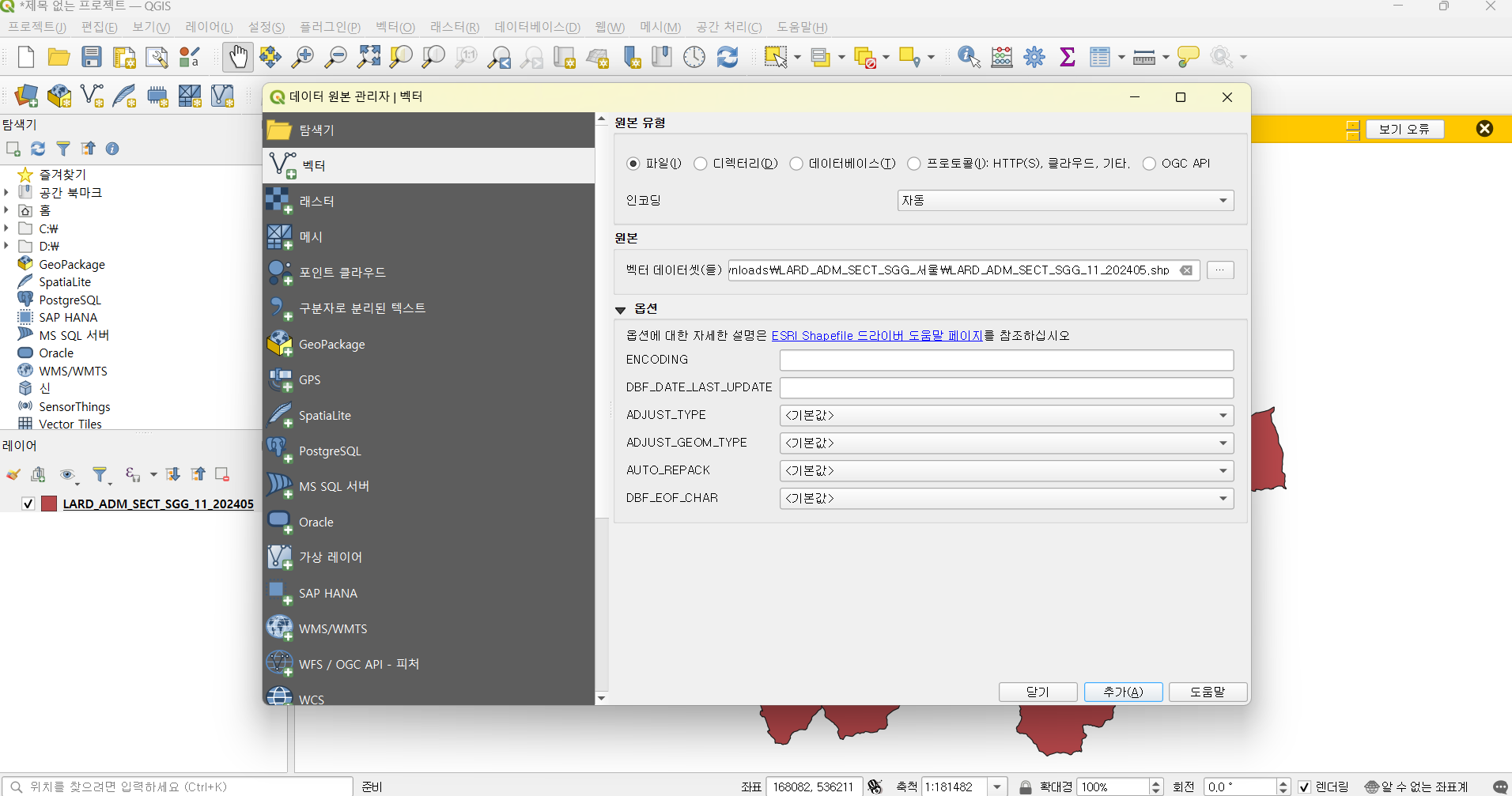
Task: Open layer styling brush icon
Action: point(13,474)
